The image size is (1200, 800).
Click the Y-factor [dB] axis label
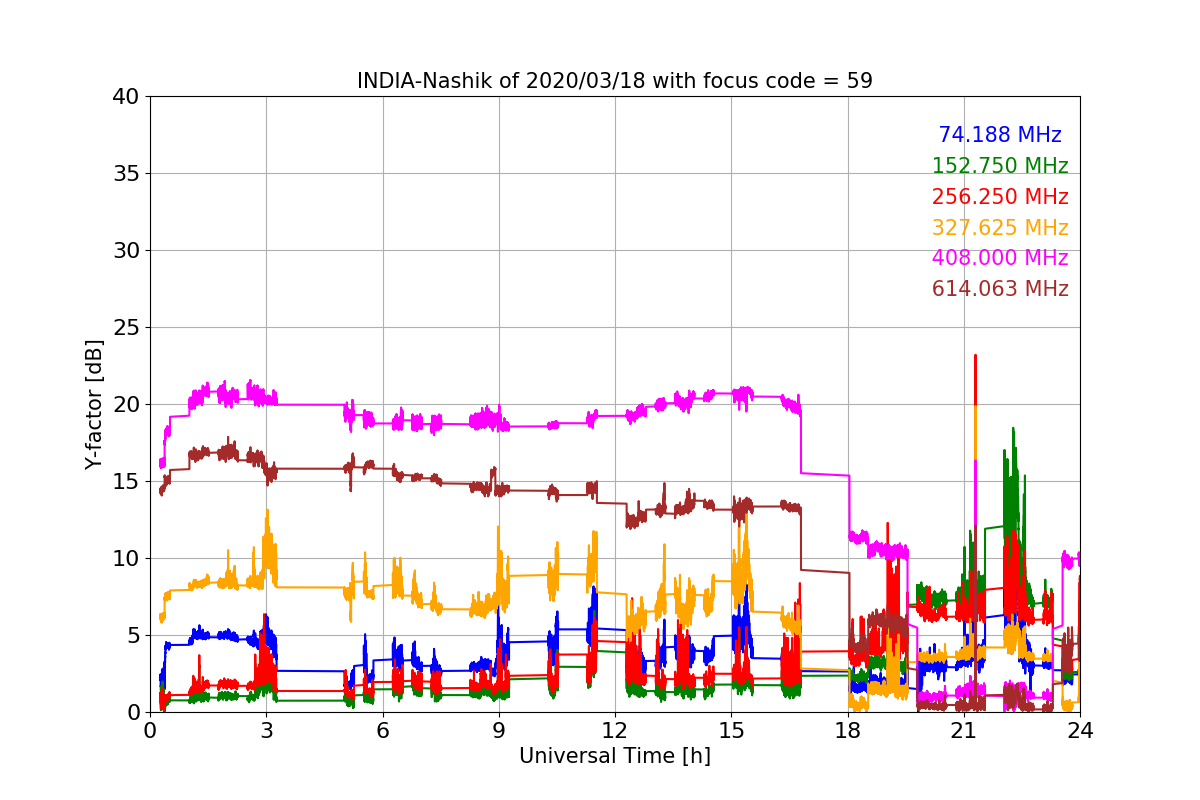pyautogui.click(x=95, y=404)
